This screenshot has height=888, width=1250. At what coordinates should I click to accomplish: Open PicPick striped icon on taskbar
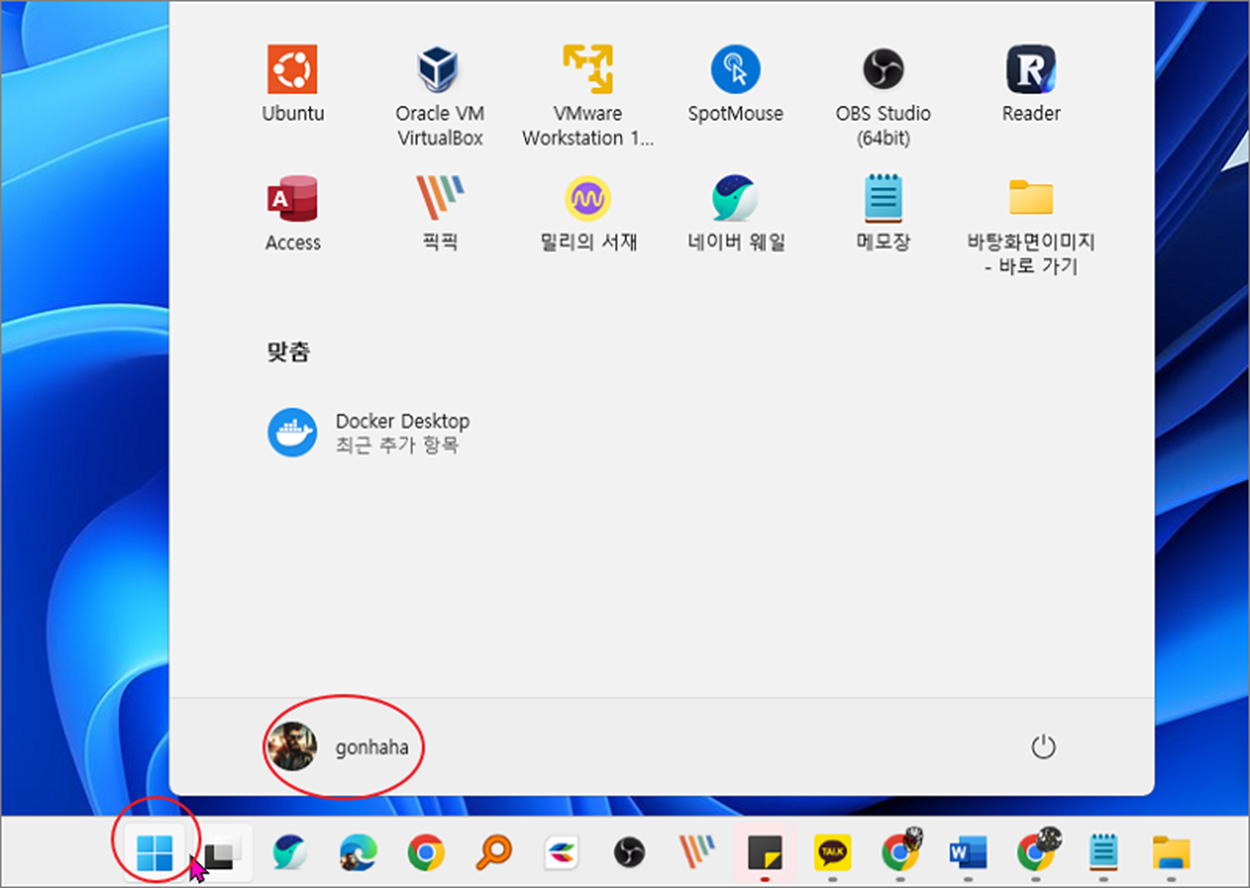click(697, 853)
